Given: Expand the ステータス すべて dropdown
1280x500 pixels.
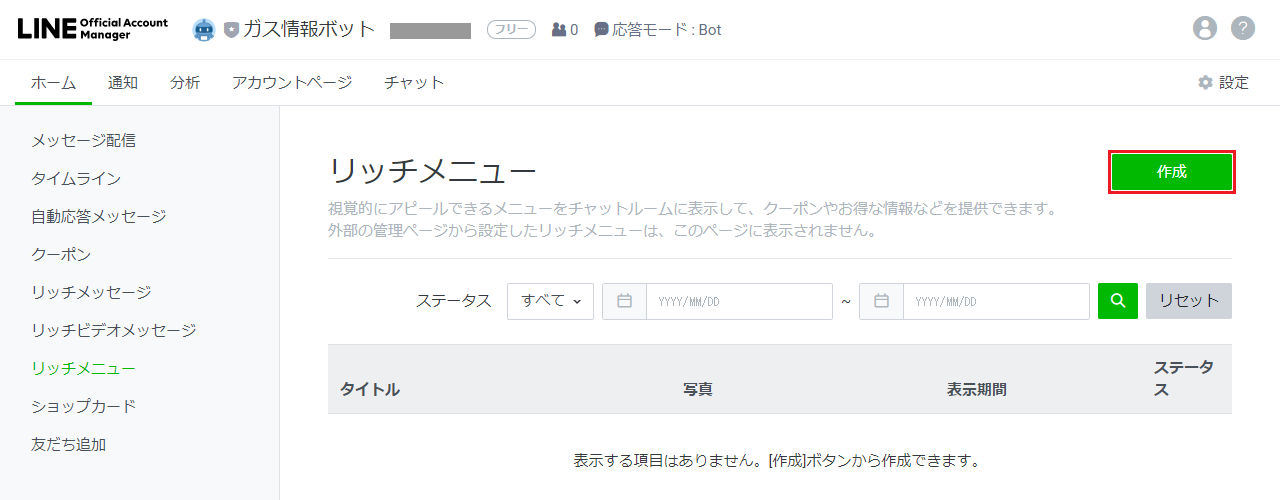Looking at the screenshot, I should pos(550,301).
